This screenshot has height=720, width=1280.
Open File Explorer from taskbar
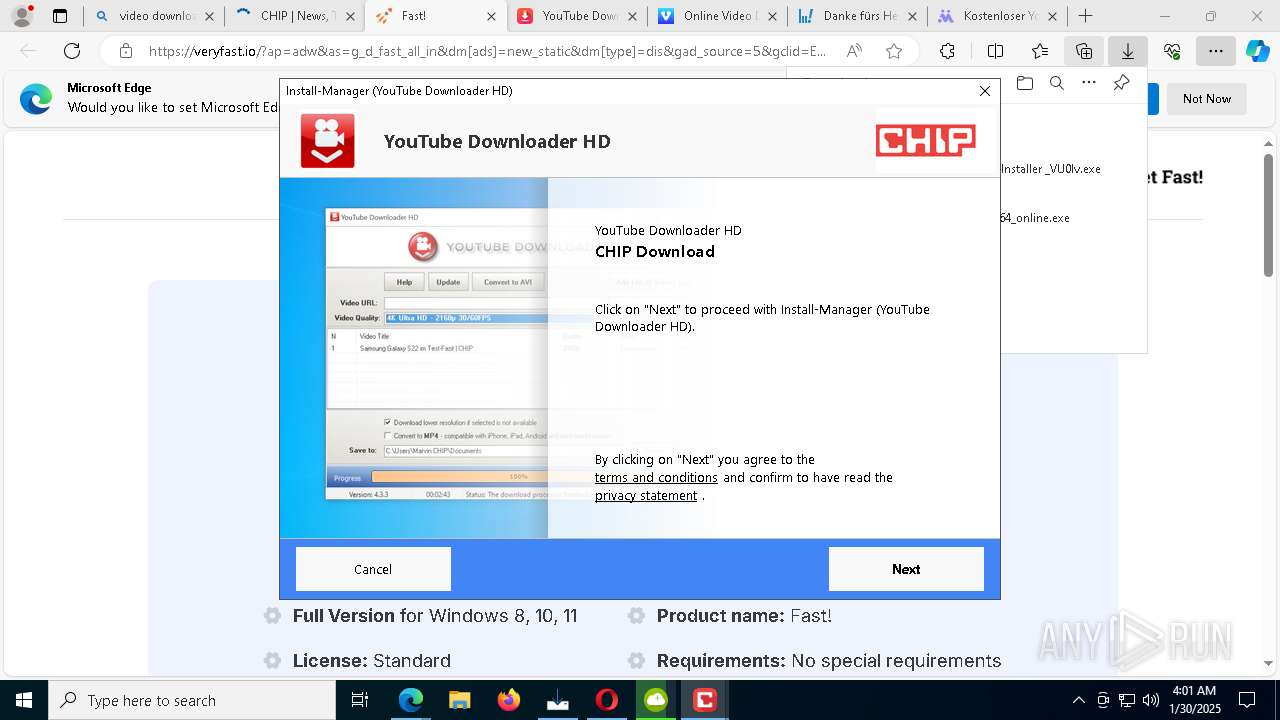pyautogui.click(x=460, y=700)
